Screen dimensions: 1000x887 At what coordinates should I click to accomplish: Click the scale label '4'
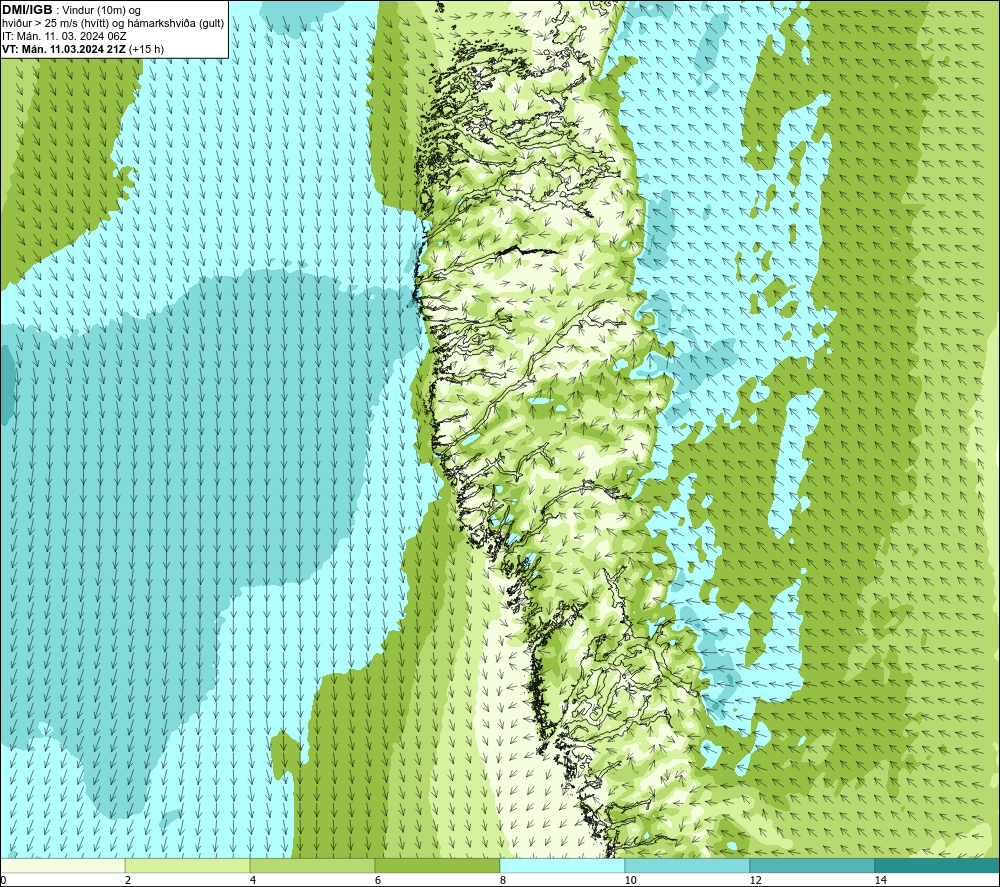pos(253,880)
